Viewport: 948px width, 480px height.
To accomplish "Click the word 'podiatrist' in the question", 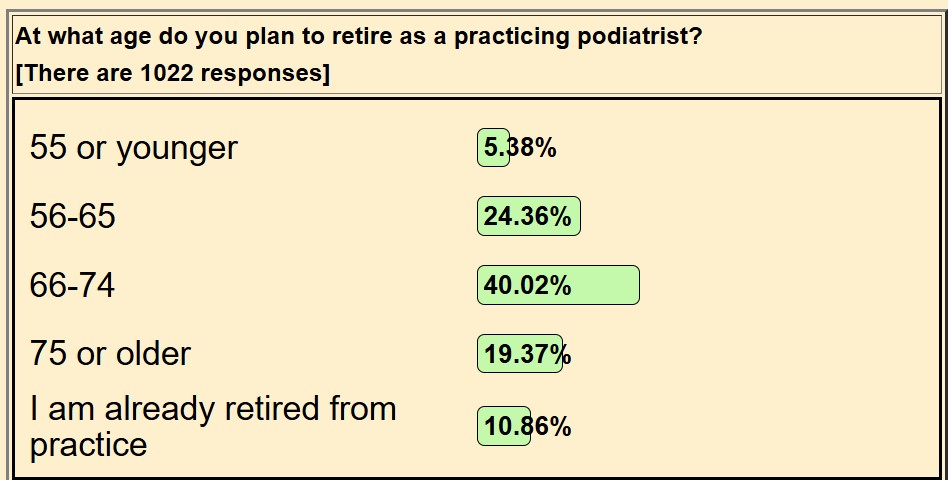I will [x=639, y=37].
